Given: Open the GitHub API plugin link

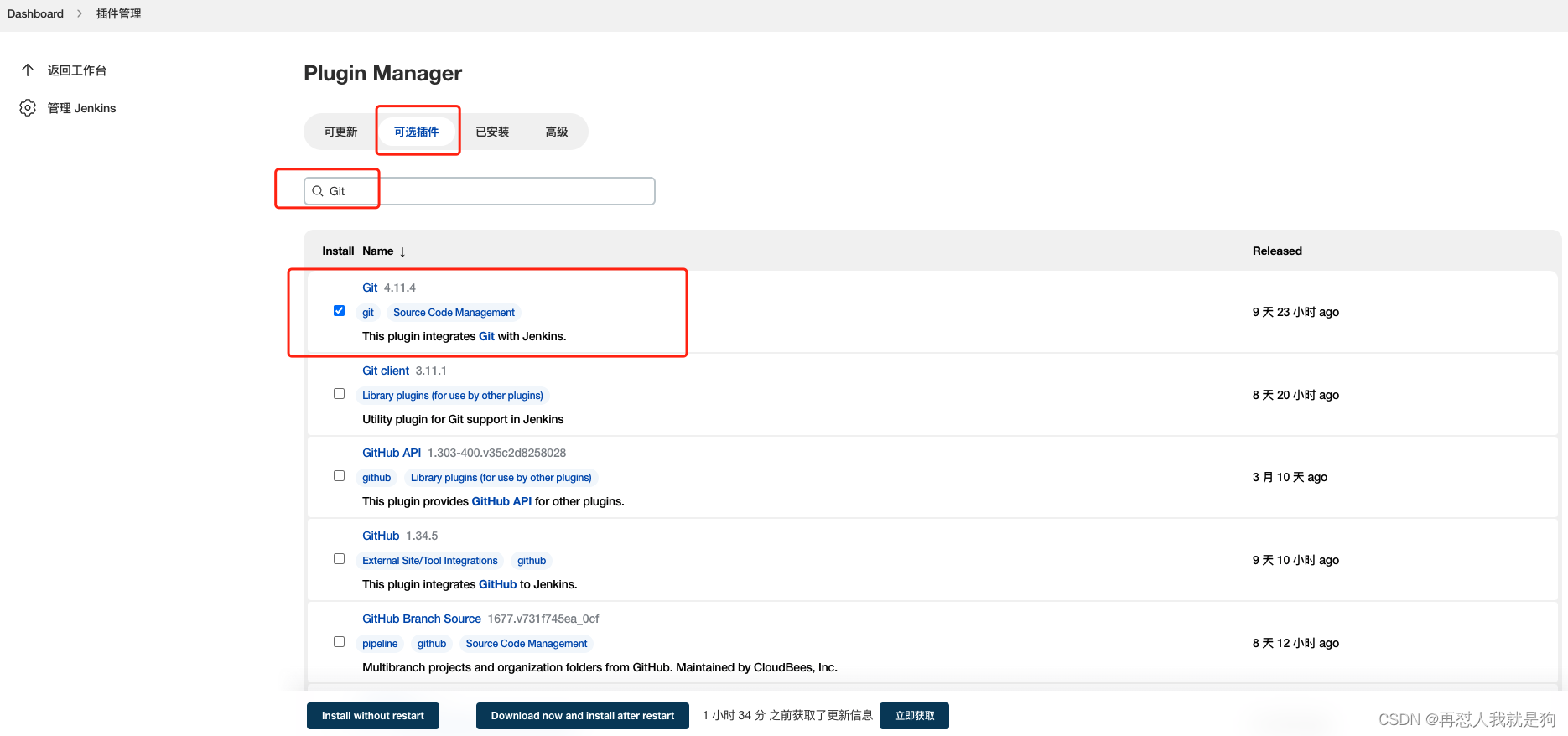Looking at the screenshot, I should click(392, 453).
